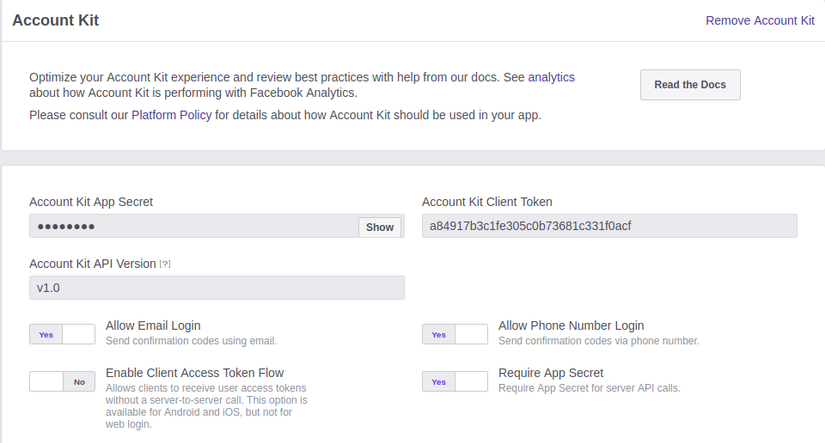Follow the analytics link
The height and width of the screenshot is (443, 825).
(551, 77)
